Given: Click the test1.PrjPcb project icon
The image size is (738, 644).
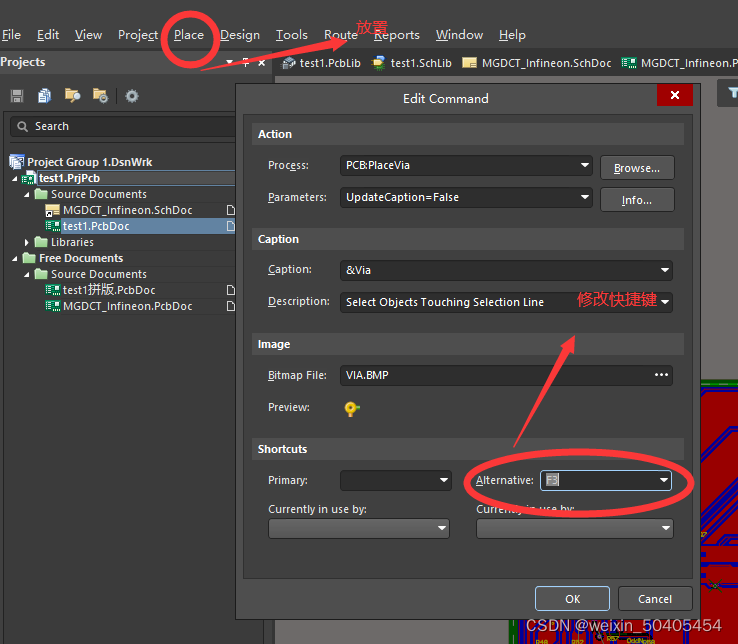Looking at the screenshot, I should click(29, 178).
